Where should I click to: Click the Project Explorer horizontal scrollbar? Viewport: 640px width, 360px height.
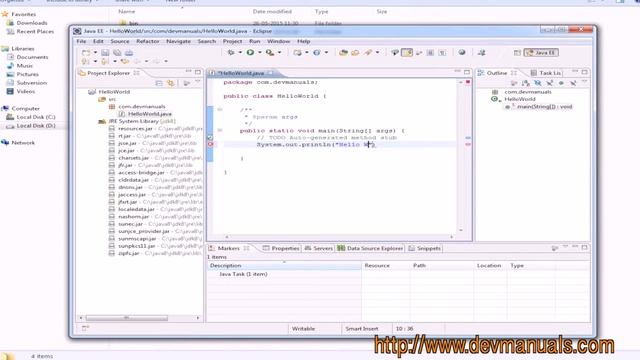(x=127, y=318)
